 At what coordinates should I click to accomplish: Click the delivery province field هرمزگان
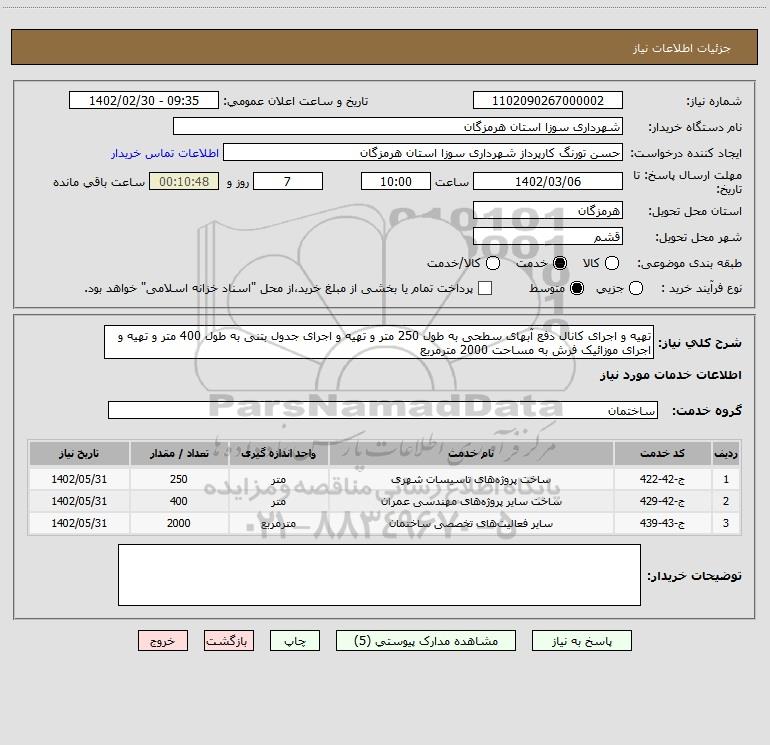(548, 211)
